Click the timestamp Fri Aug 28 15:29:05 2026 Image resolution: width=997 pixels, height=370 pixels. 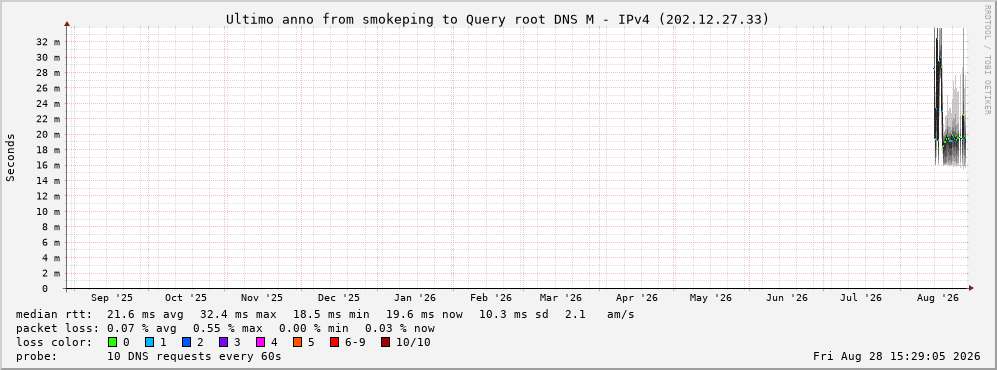click(x=897, y=356)
